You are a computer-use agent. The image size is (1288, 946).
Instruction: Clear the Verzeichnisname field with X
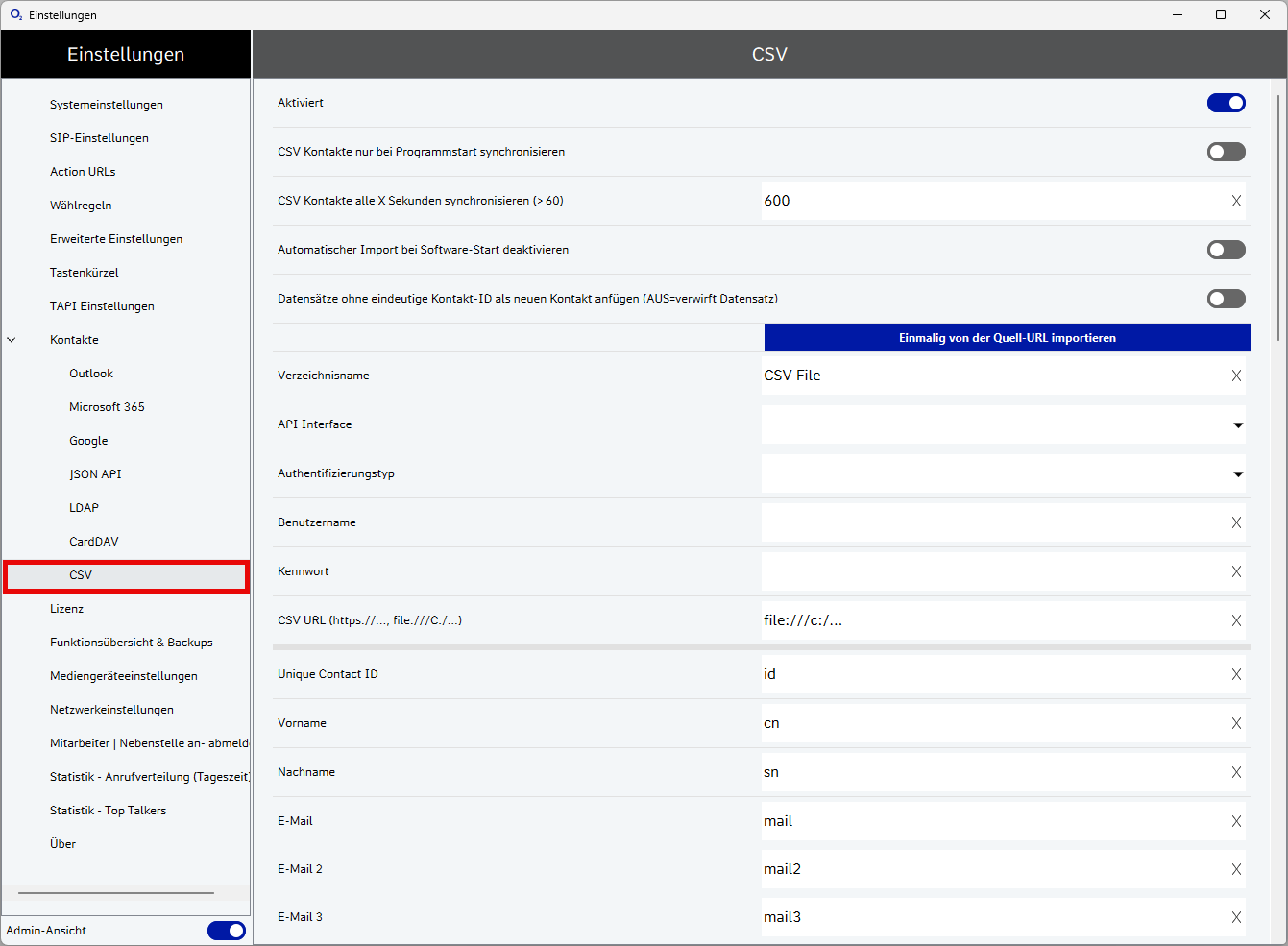[x=1236, y=376]
